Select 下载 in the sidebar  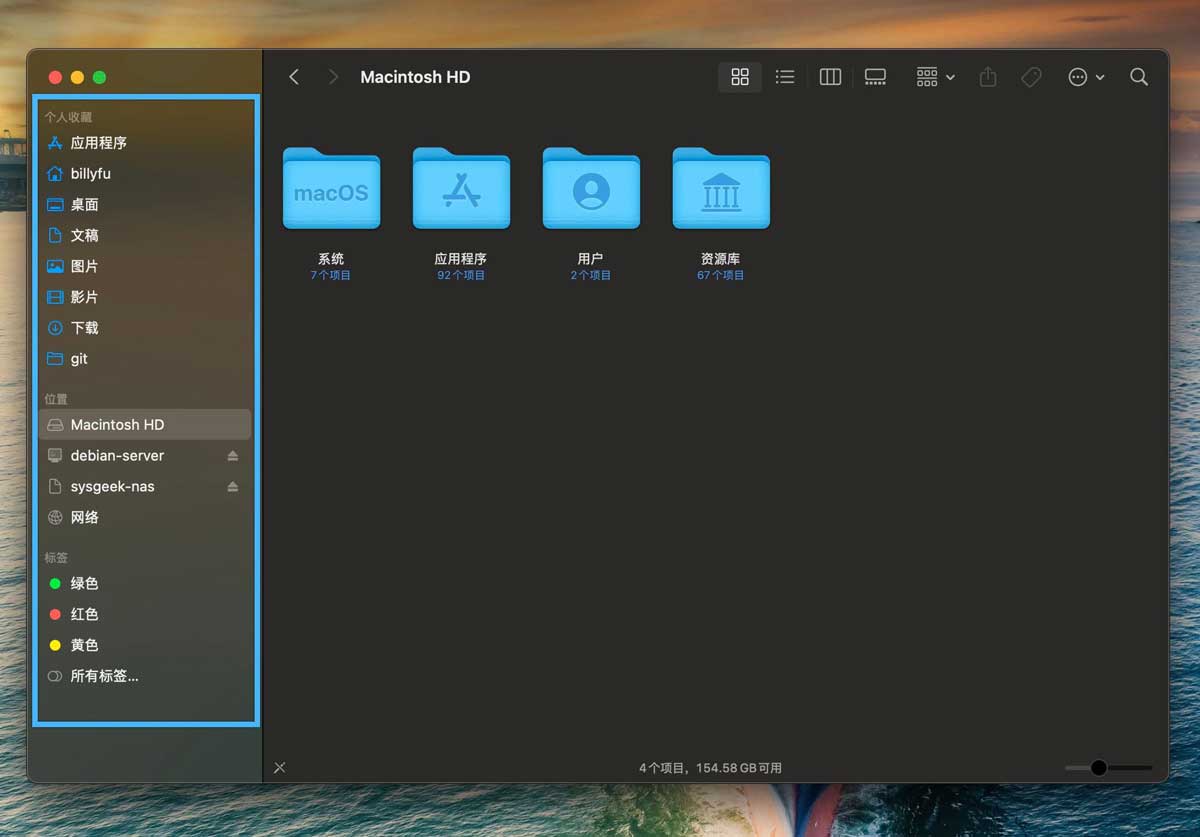point(84,328)
